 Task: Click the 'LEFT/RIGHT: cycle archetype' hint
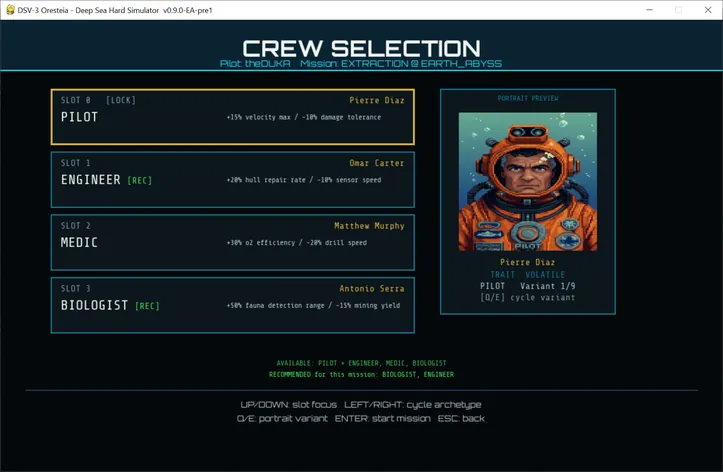(x=413, y=405)
